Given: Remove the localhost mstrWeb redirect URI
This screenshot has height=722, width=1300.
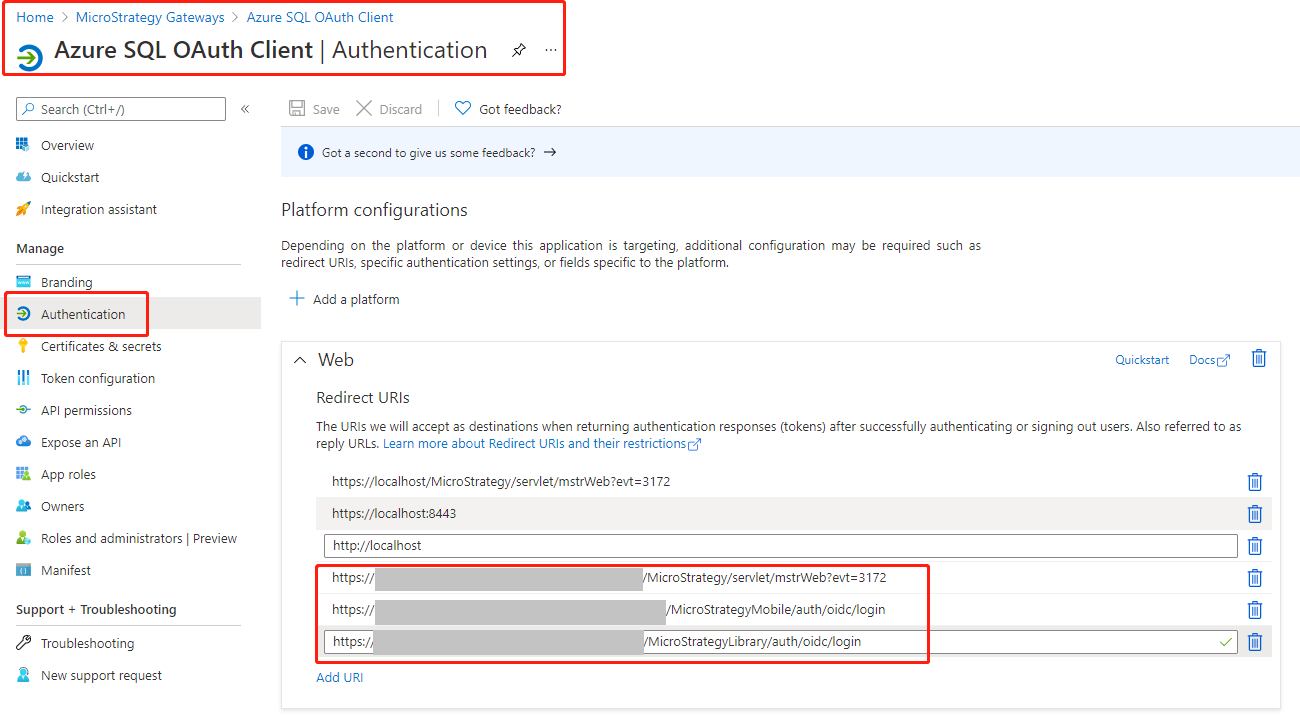Looking at the screenshot, I should [1254, 482].
